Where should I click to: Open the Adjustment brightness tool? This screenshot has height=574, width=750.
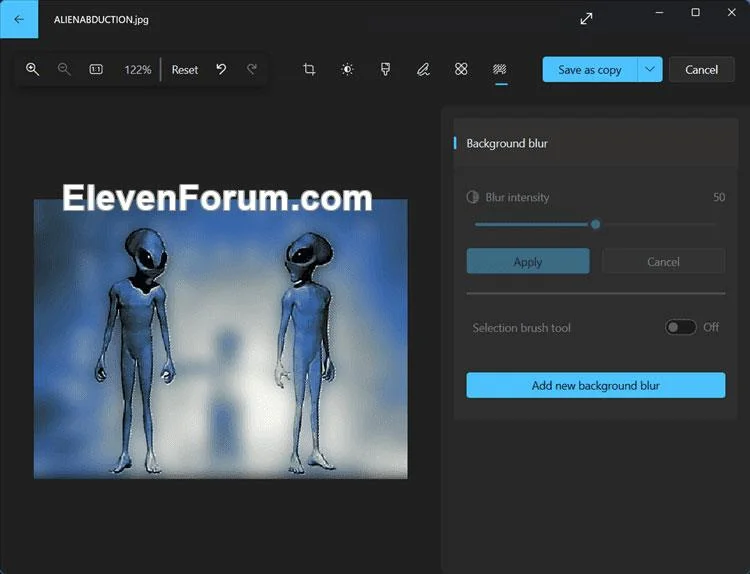[x=347, y=69]
